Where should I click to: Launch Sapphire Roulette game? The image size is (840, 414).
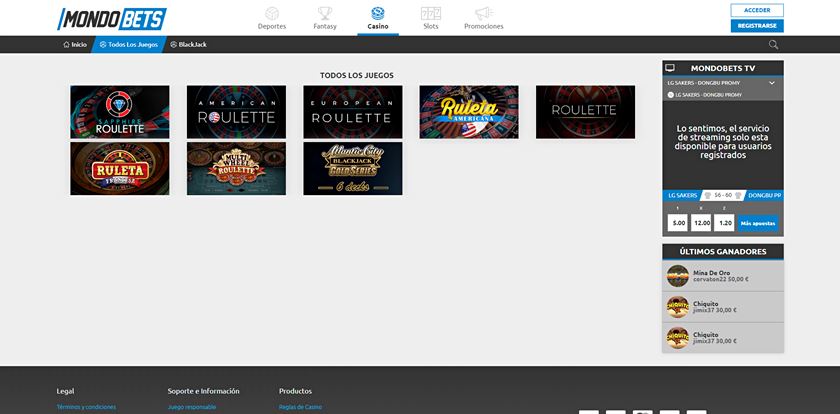(120, 112)
